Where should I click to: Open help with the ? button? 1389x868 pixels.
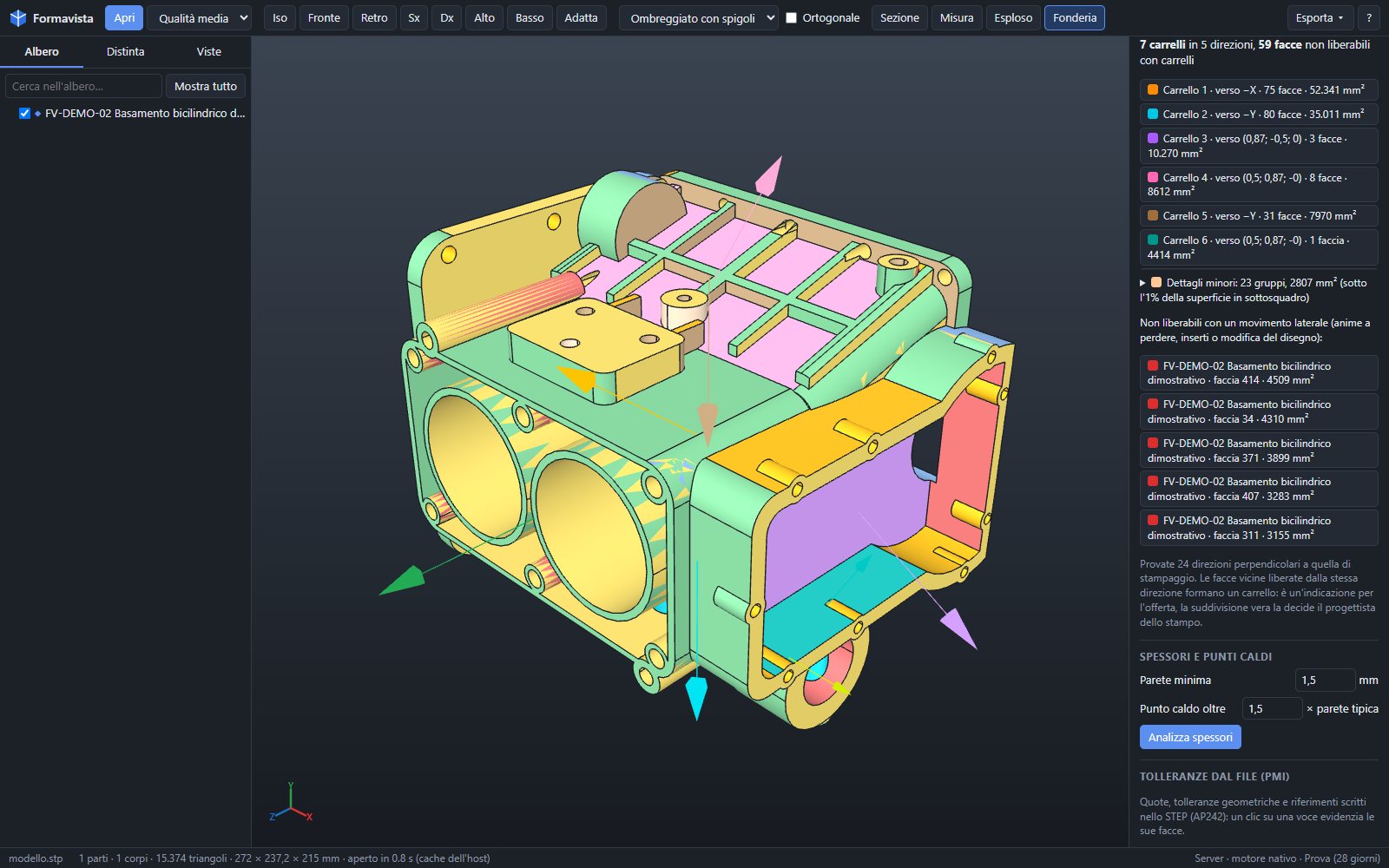1369,18
